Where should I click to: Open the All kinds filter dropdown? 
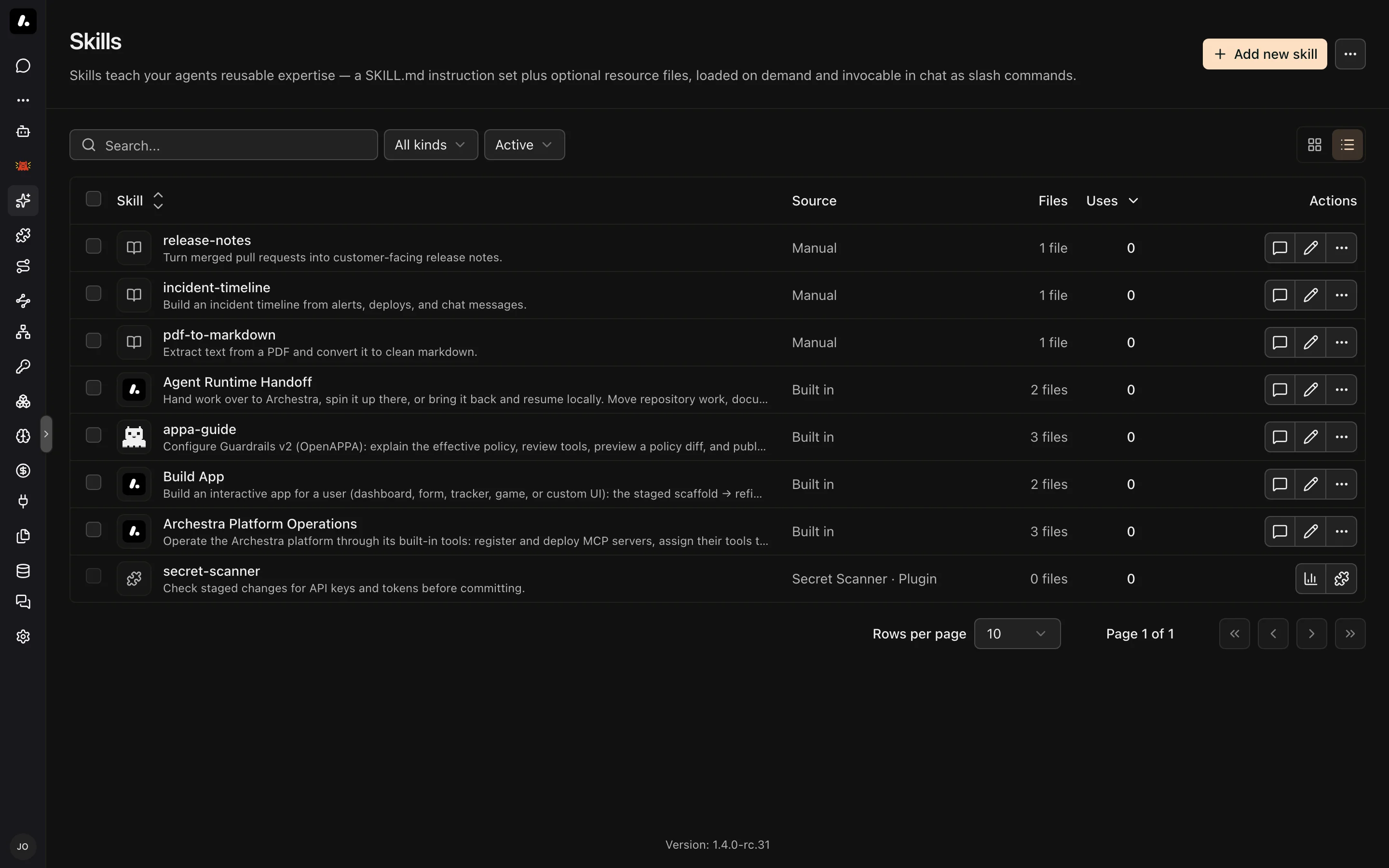click(431, 145)
